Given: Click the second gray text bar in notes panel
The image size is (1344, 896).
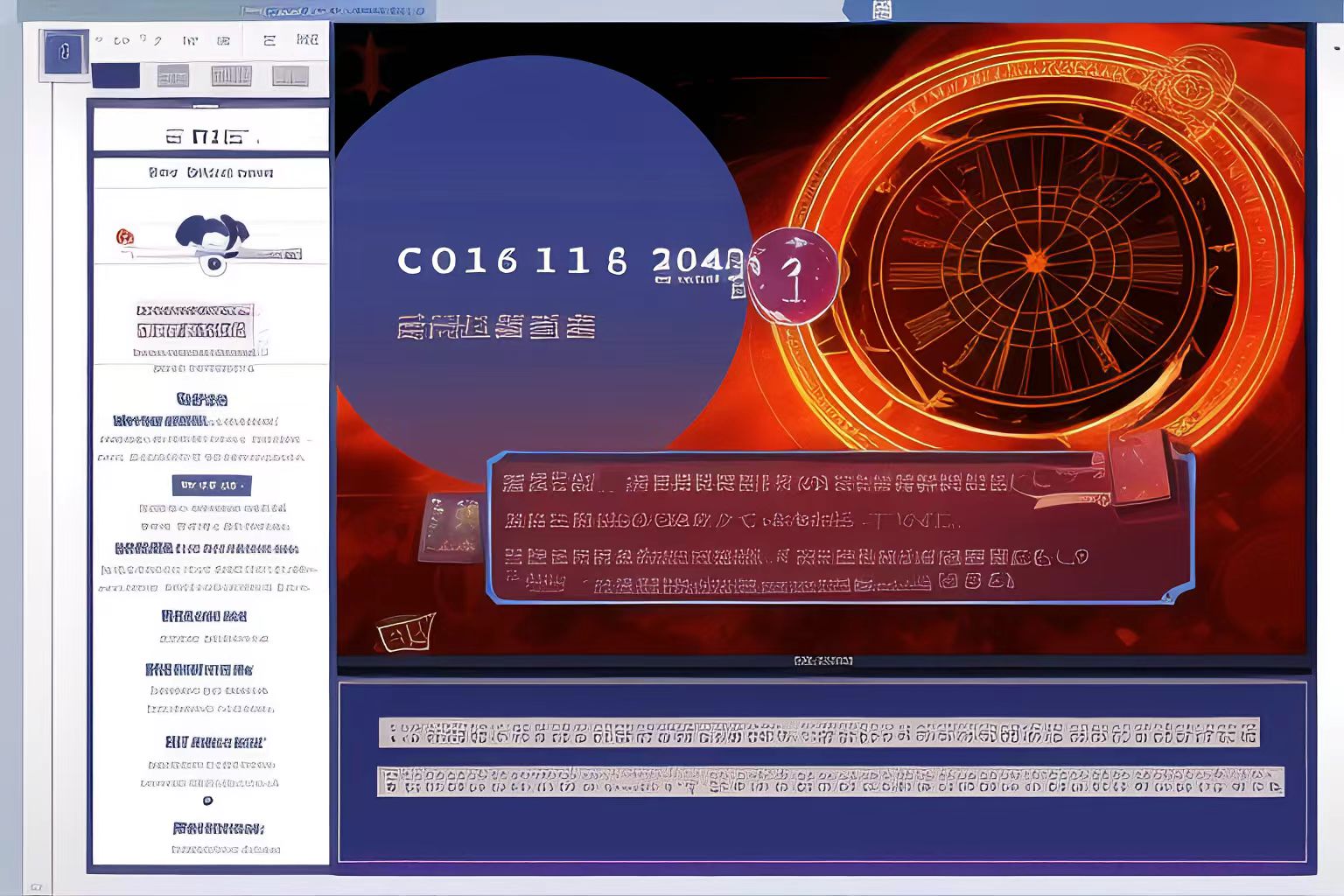Looking at the screenshot, I should point(829,781).
